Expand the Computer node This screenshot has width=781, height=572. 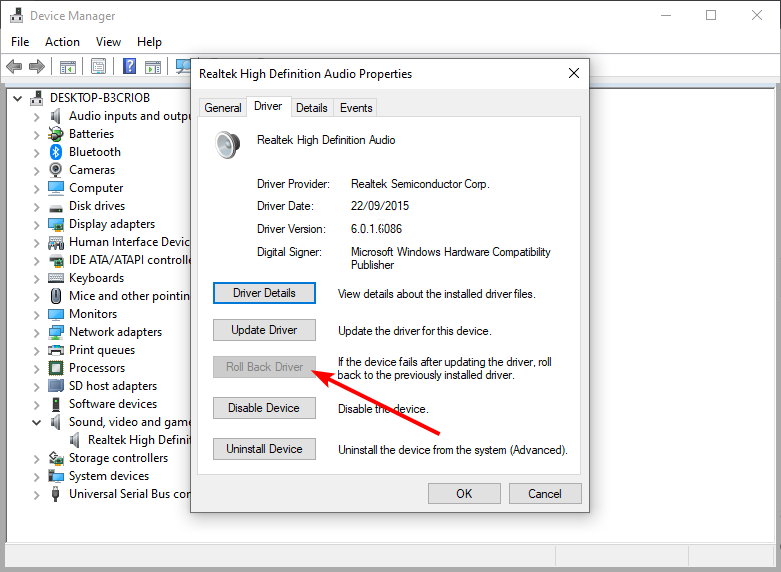[x=36, y=188]
